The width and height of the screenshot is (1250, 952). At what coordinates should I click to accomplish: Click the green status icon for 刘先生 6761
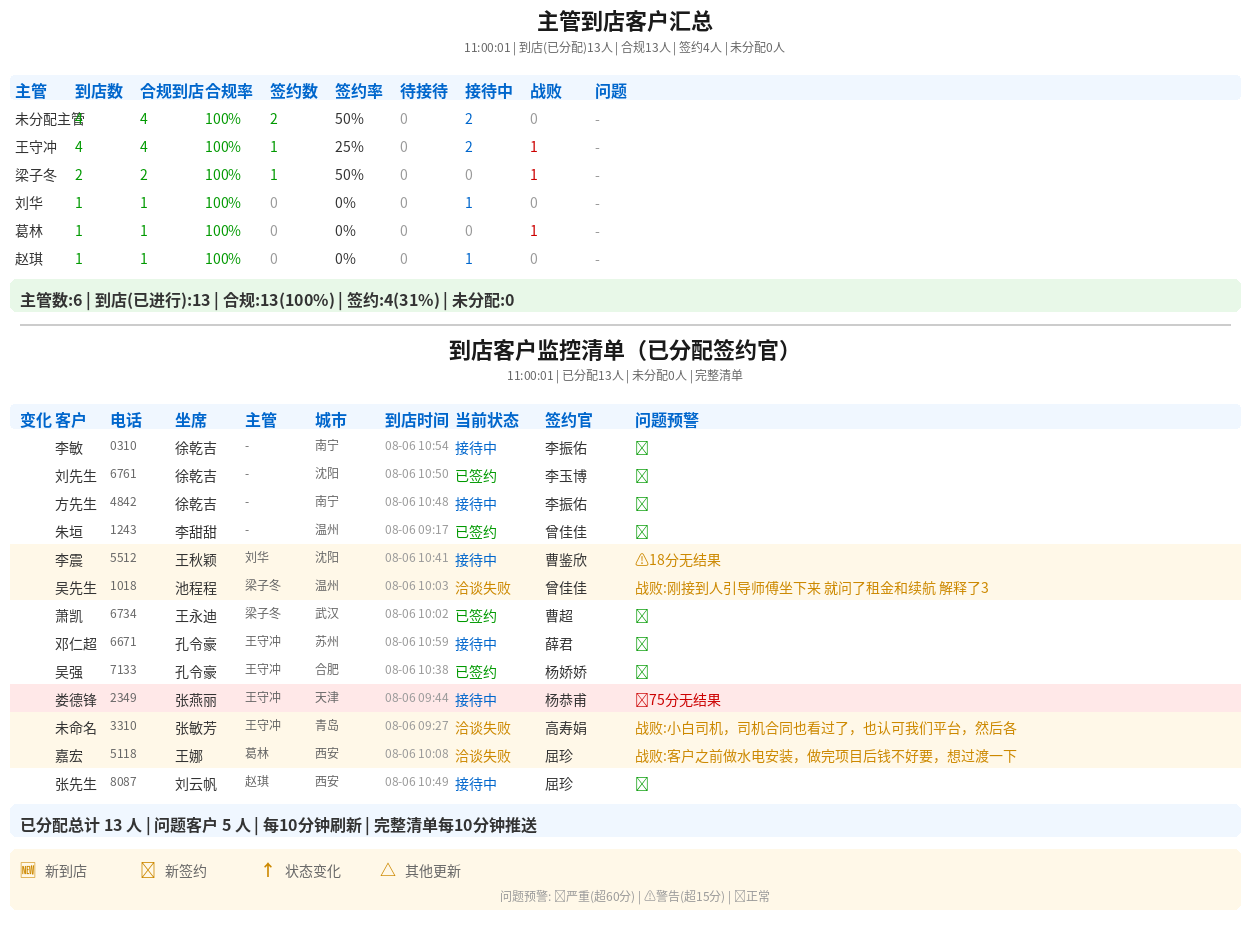point(642,476)
